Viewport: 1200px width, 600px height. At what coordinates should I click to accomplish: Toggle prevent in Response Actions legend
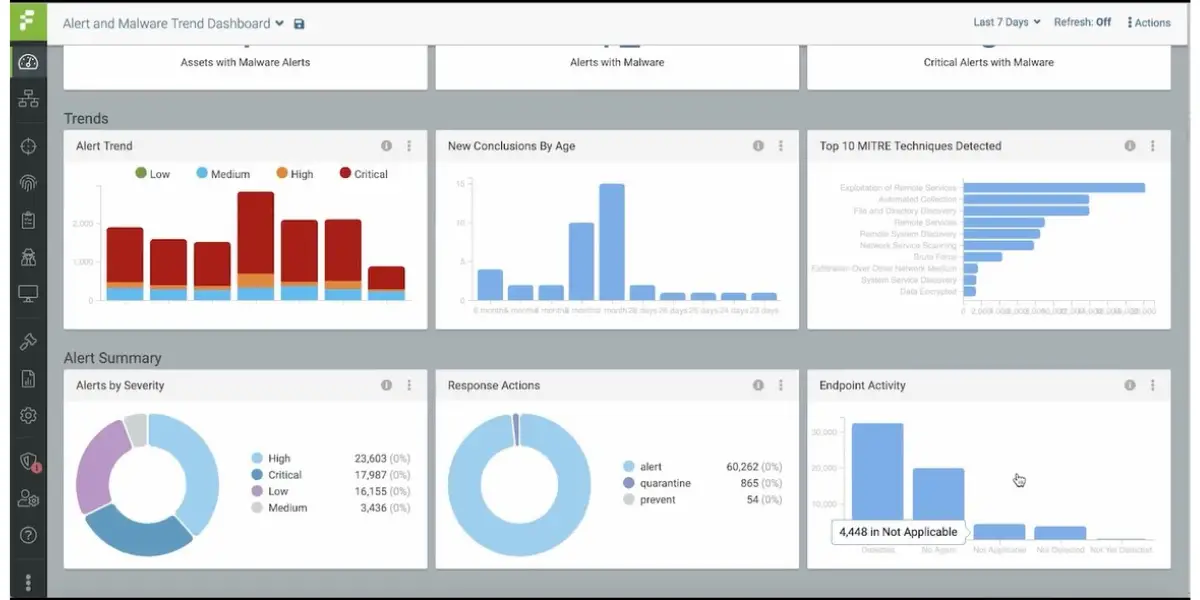tap(649, 499)
